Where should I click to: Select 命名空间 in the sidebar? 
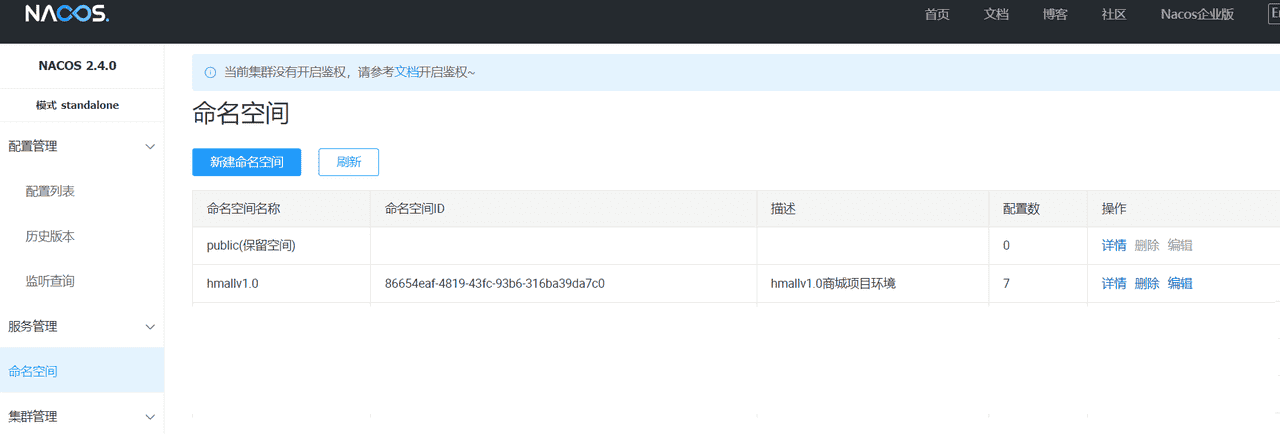point(33,371)
